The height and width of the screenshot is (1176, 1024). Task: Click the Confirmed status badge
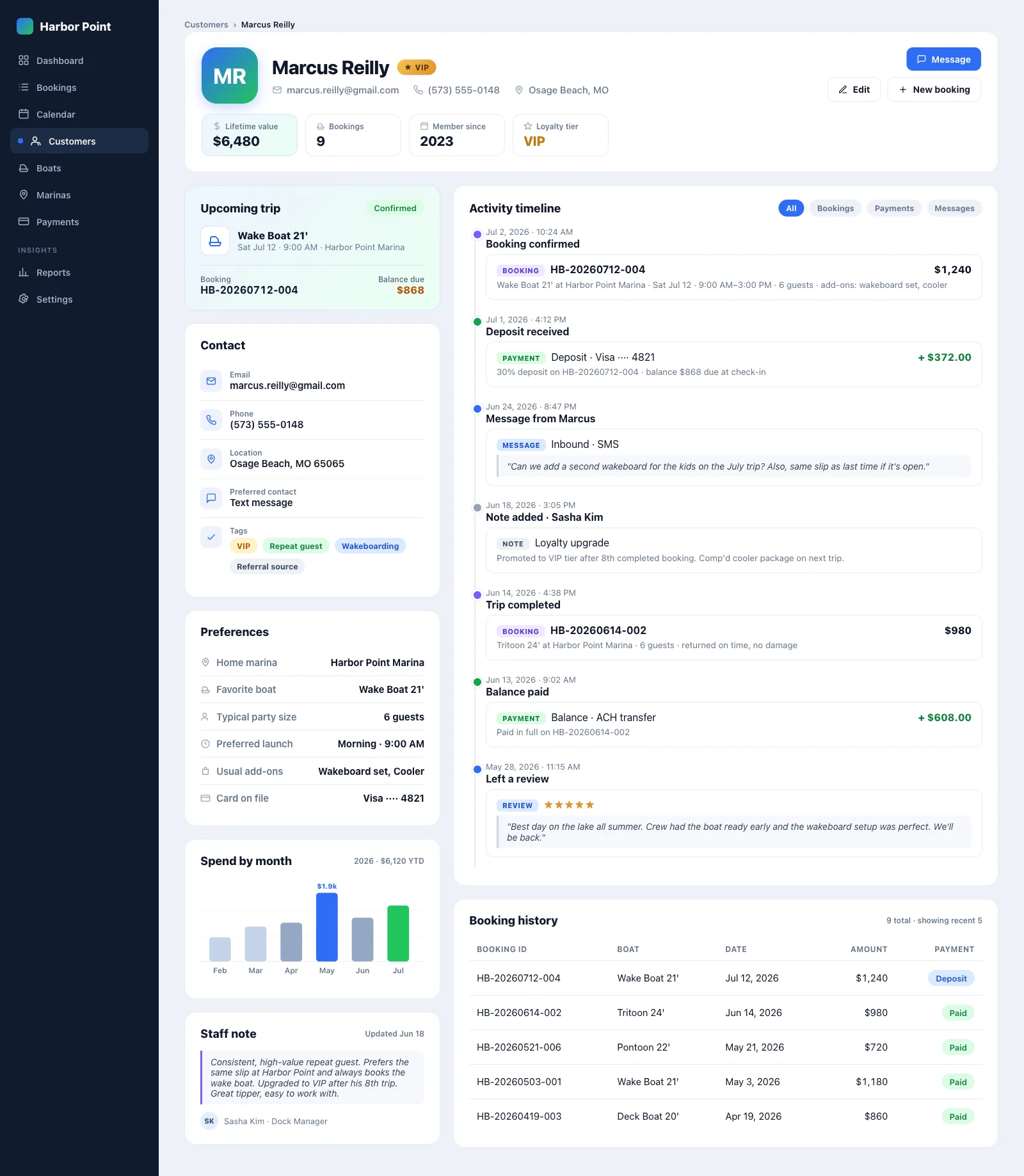point(395,208)
